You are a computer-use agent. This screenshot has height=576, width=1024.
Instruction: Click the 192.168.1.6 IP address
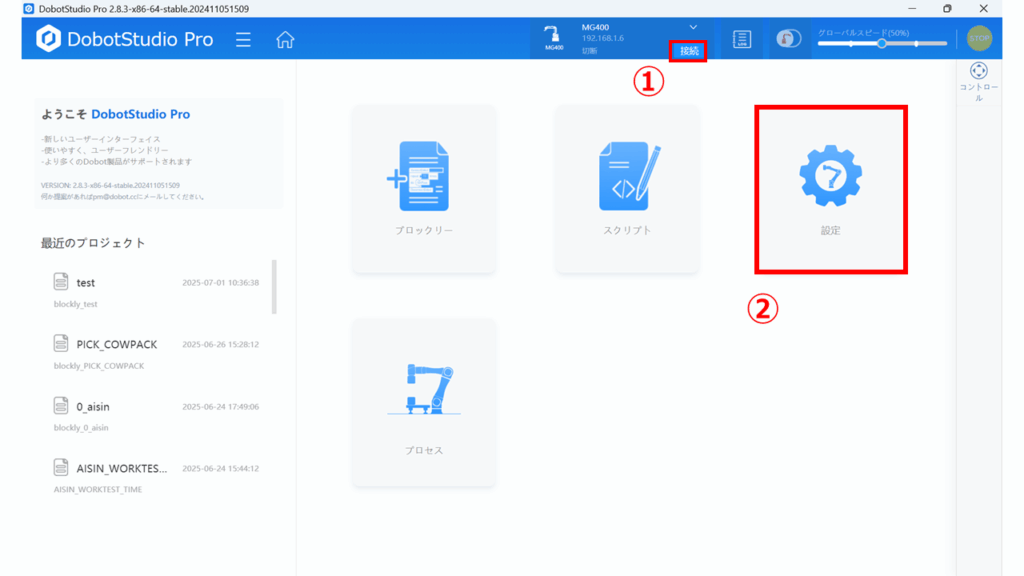tap(602, 39)
